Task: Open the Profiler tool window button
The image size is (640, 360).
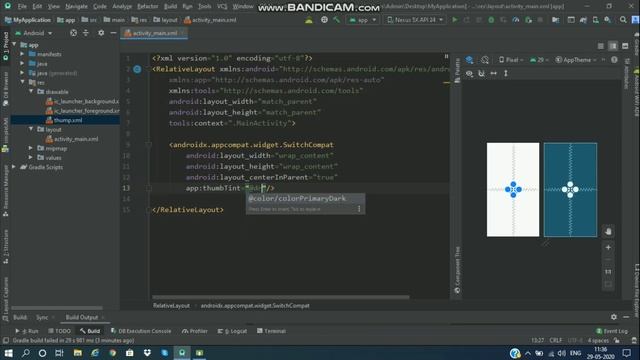Action: [x=195, y=331]
